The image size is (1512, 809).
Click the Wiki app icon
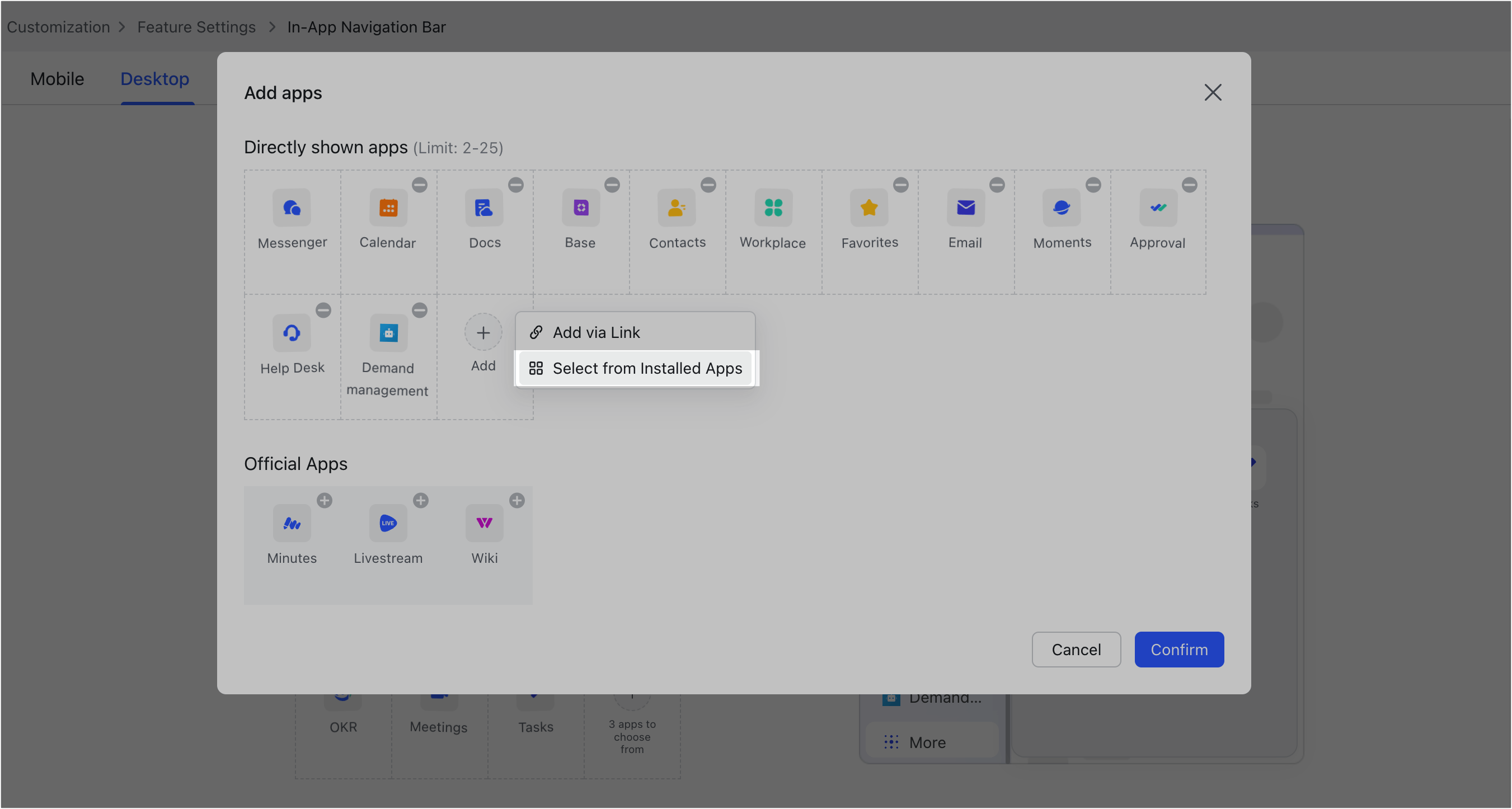pos(484,523)
